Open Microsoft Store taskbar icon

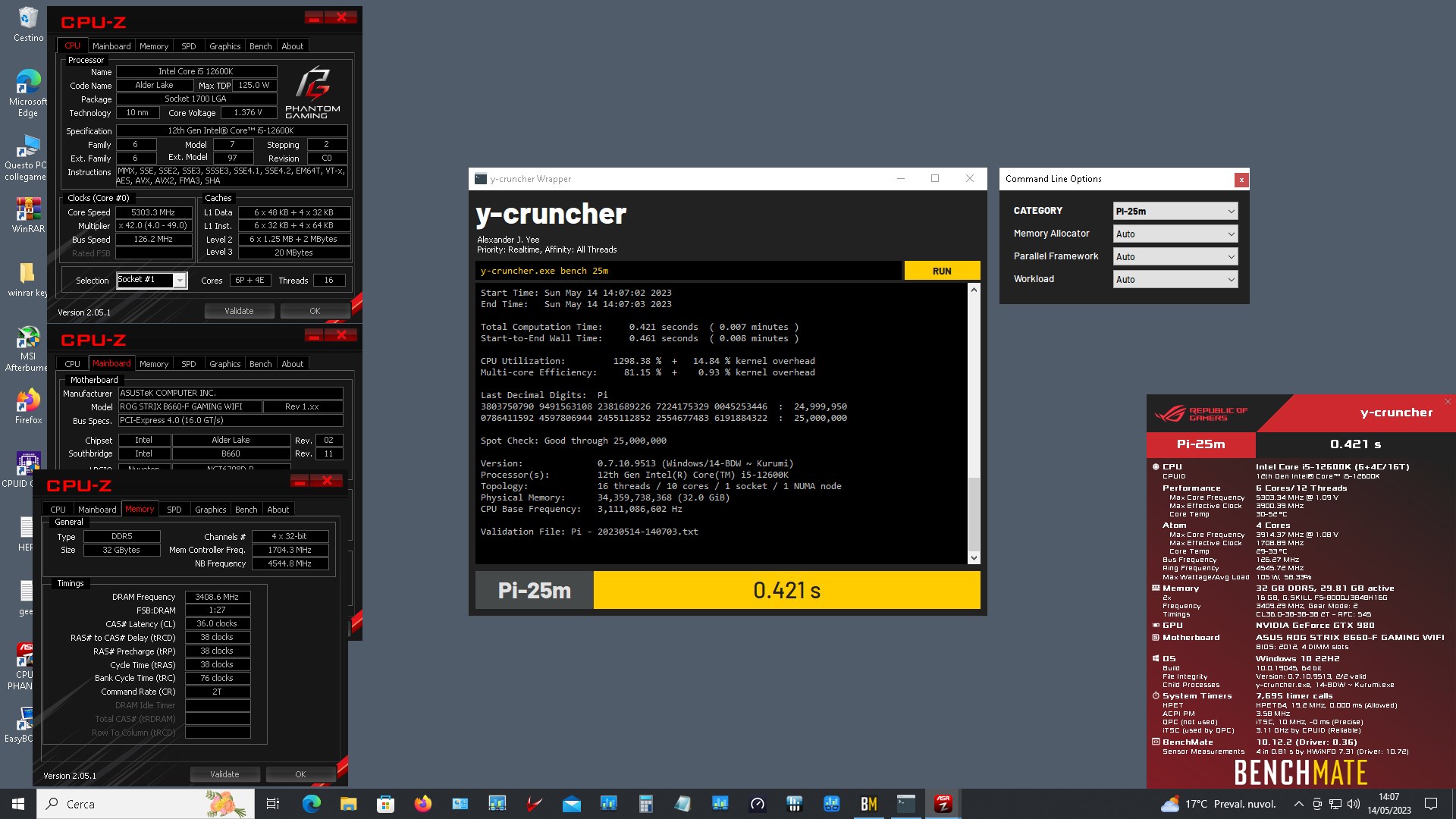point(385,804)
